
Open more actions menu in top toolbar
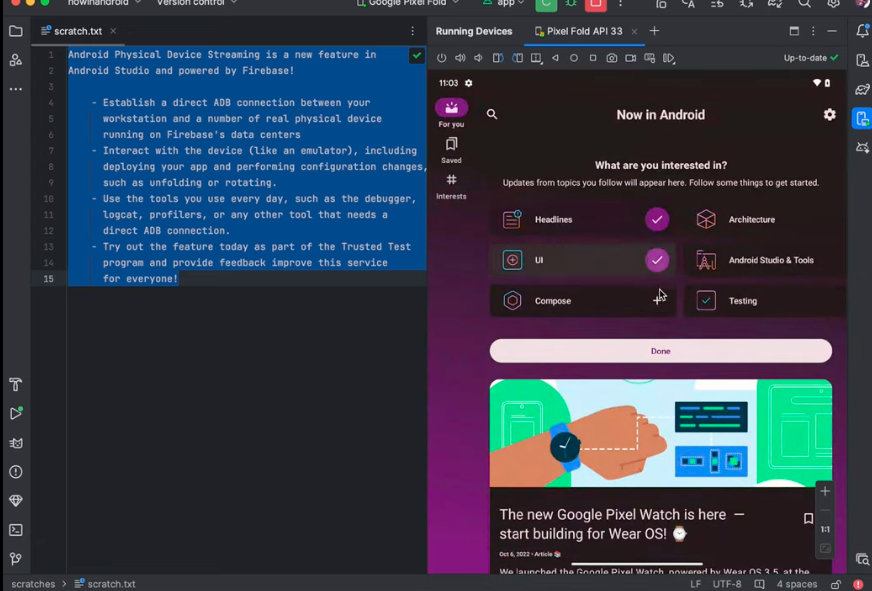[620, 3]
